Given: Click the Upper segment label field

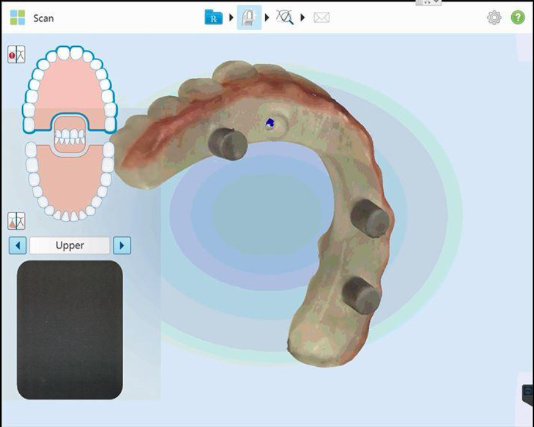Looking at the screenshot, I should (70, 245).
